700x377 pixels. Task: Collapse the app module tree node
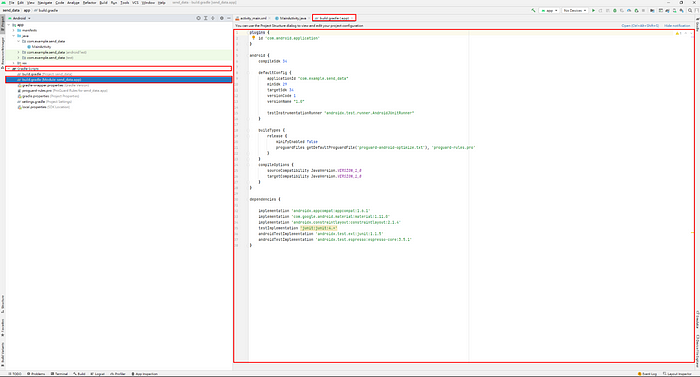8,25
